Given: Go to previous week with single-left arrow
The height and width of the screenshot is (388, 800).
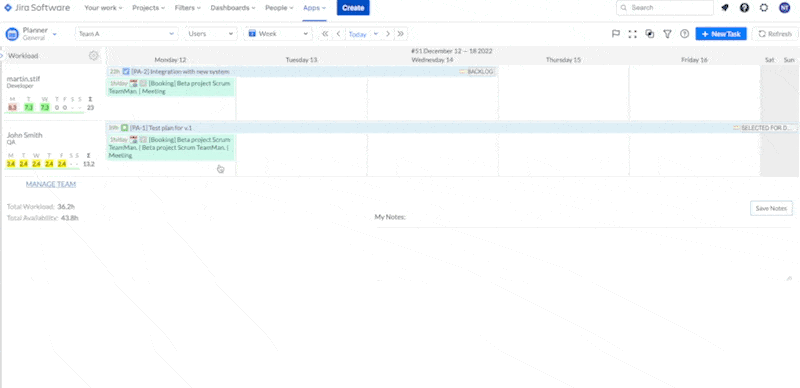Looking at the screenshot, I should [x=338, y=34].
